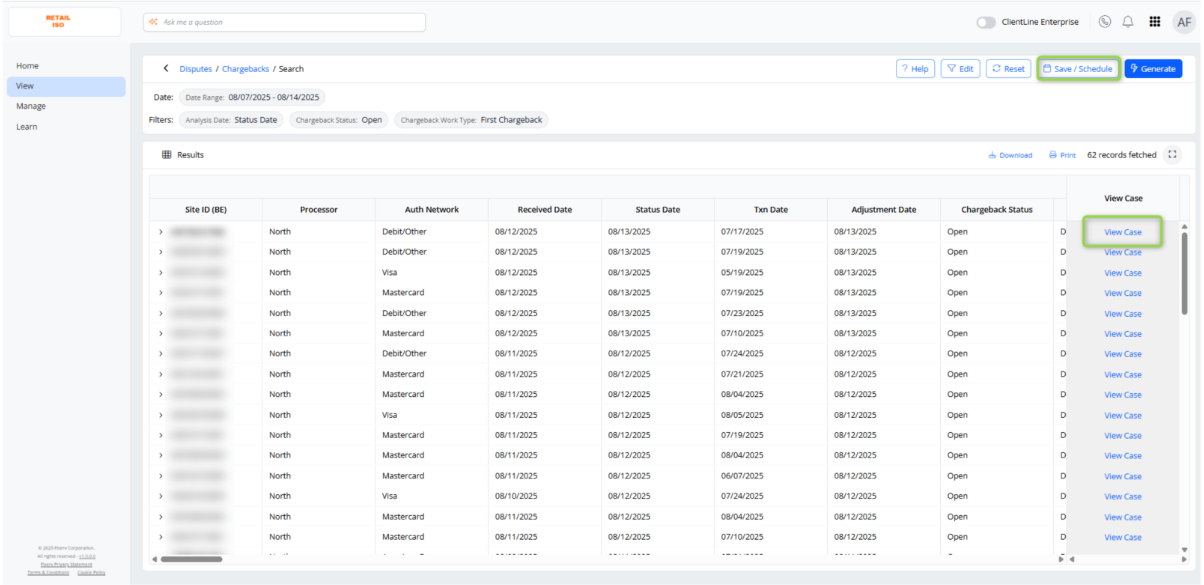The image size is (1204, 585).
Task: Click the vertical scrollbar down arrow
Action: pos(1186,548)
